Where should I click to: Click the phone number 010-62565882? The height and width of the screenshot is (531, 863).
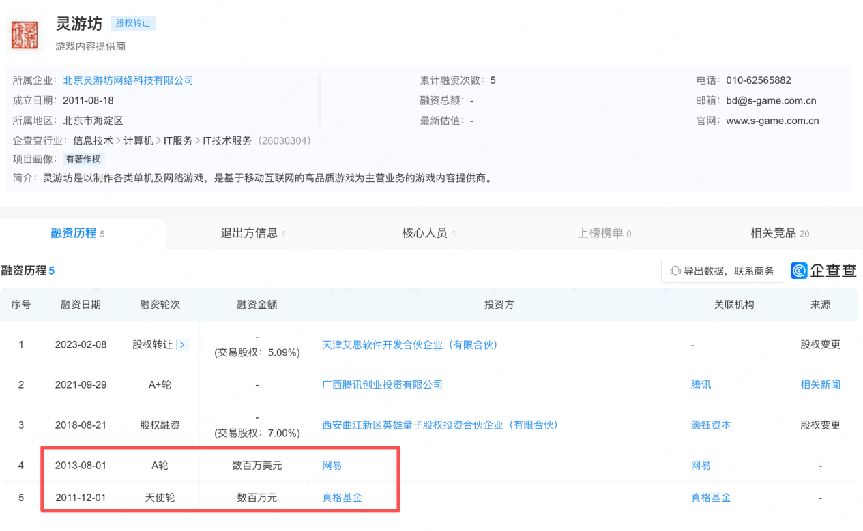pos(758,80)
